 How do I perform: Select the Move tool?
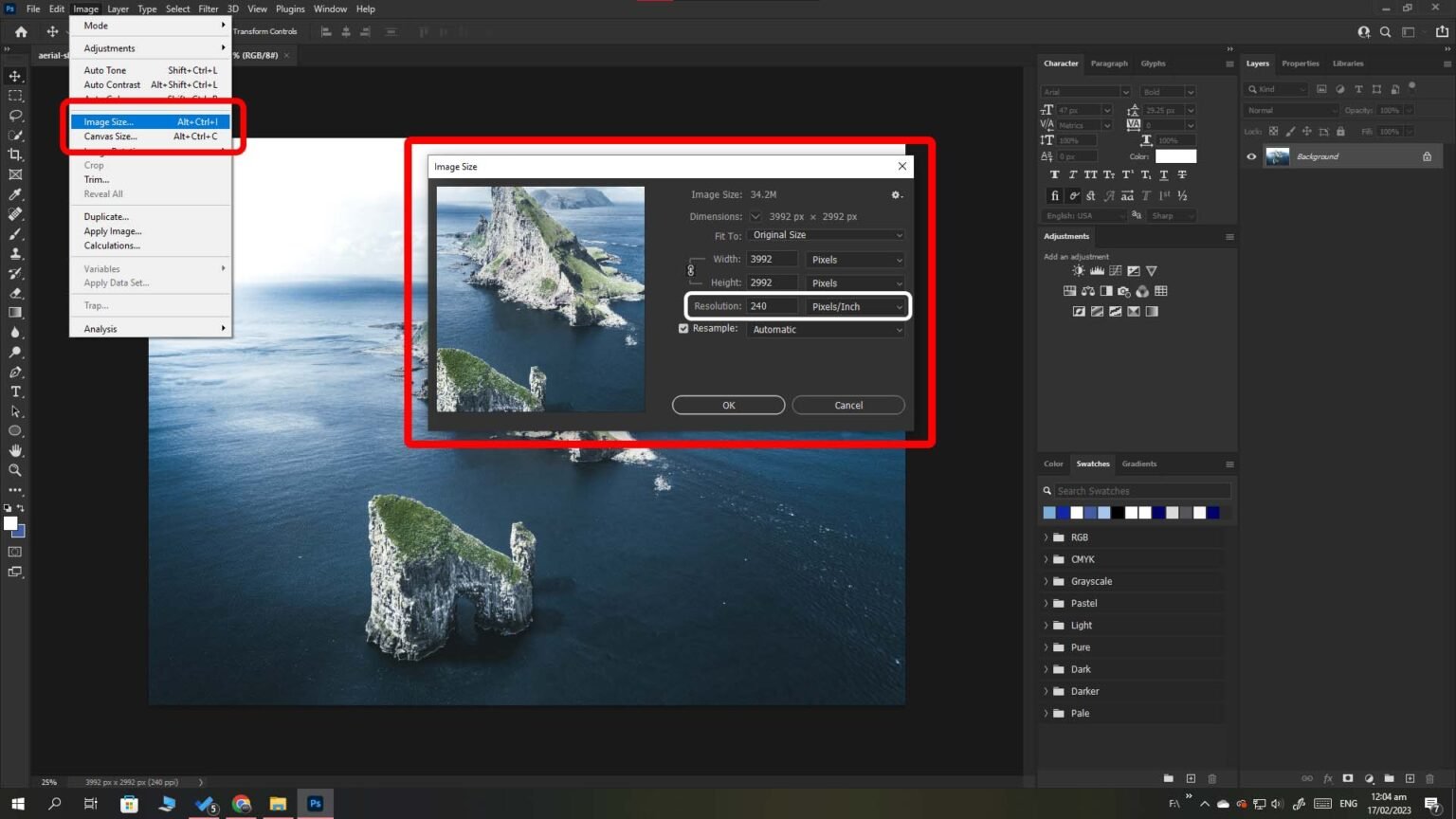point(14,75)
